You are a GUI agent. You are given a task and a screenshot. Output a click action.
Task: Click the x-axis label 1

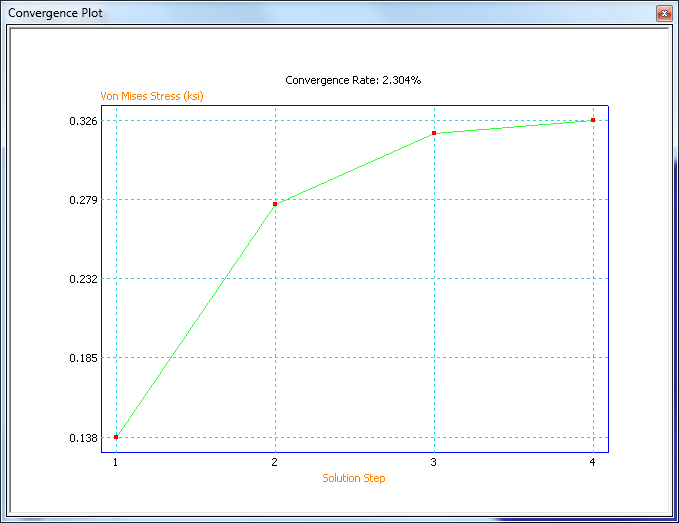(x=116, y=462)
